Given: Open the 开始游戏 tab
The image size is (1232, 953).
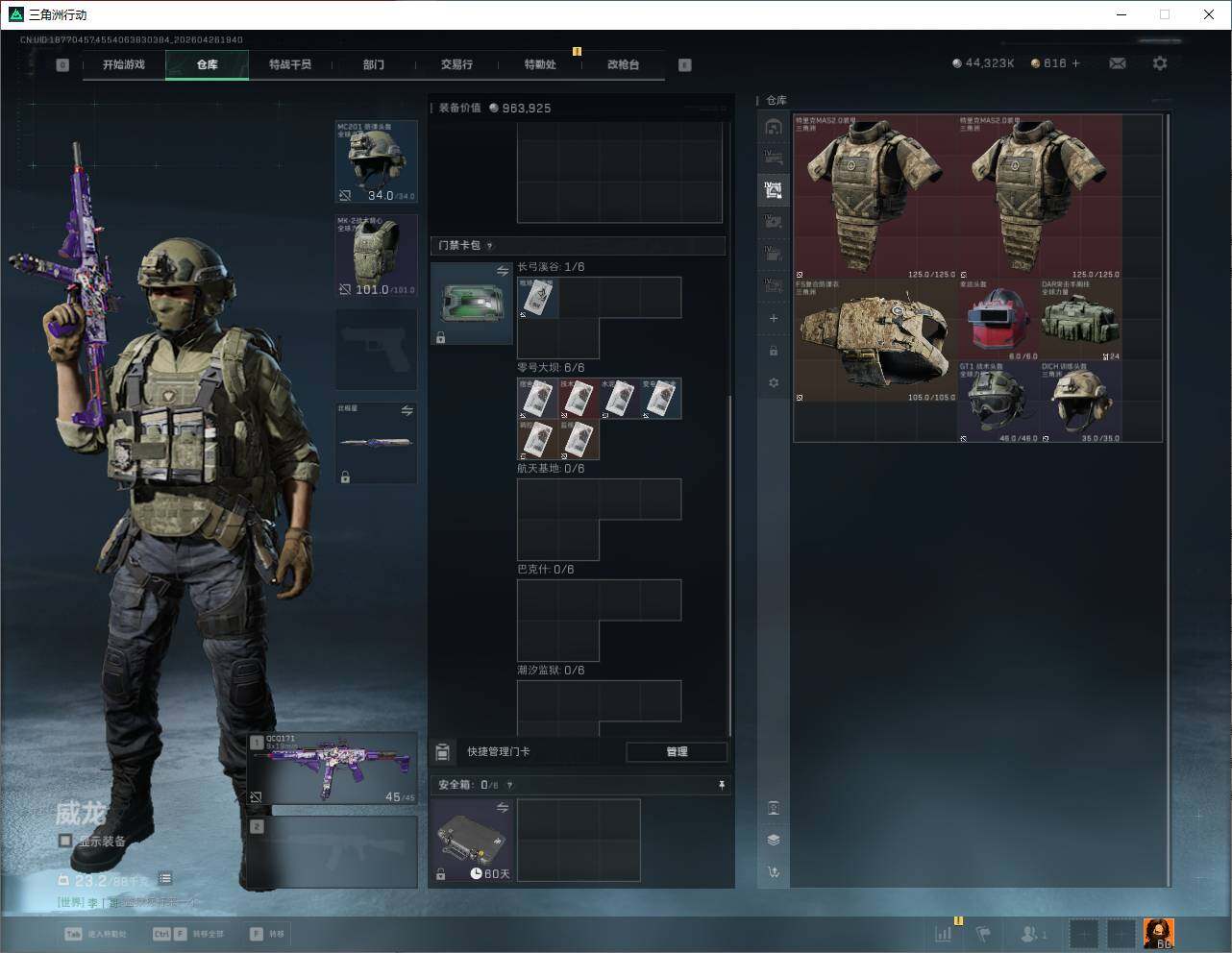Looking at the screenshot, I should click(x=124, y=64).
